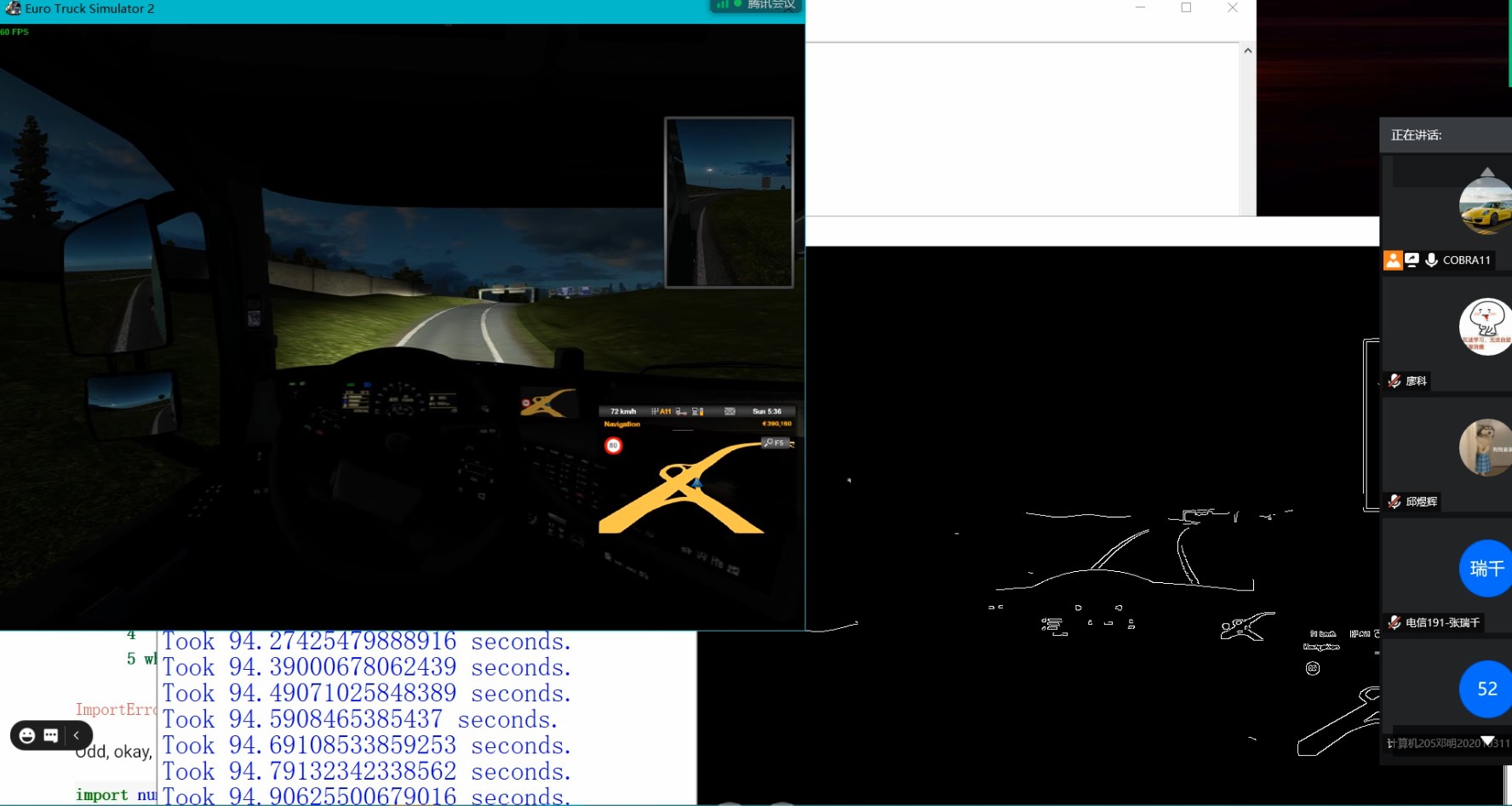Click the screen sharing icon next to COBRA11
The width and height of the screenshot is (1512, 806).
coord(1412,260)
